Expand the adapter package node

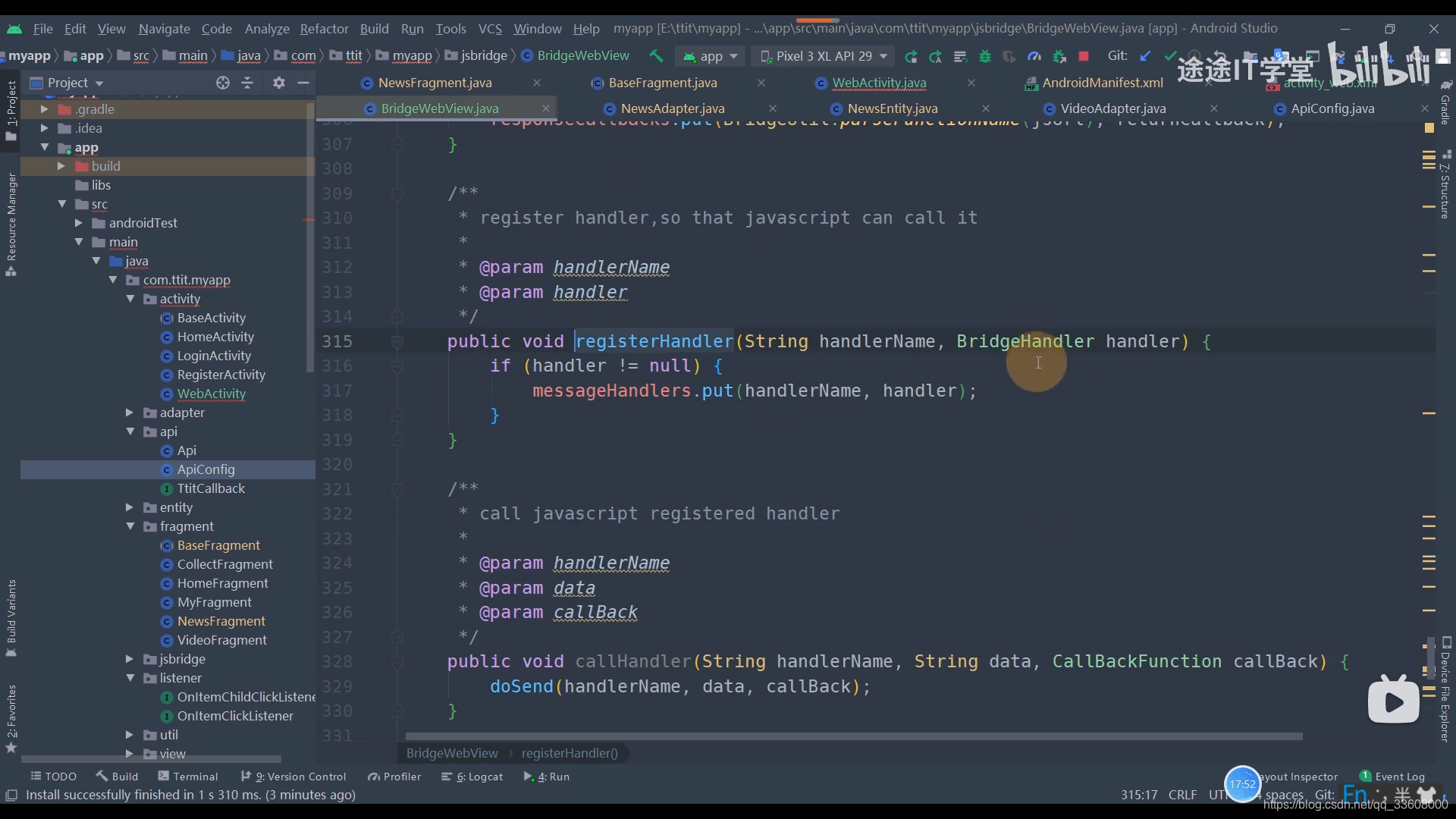pos(129,413)
